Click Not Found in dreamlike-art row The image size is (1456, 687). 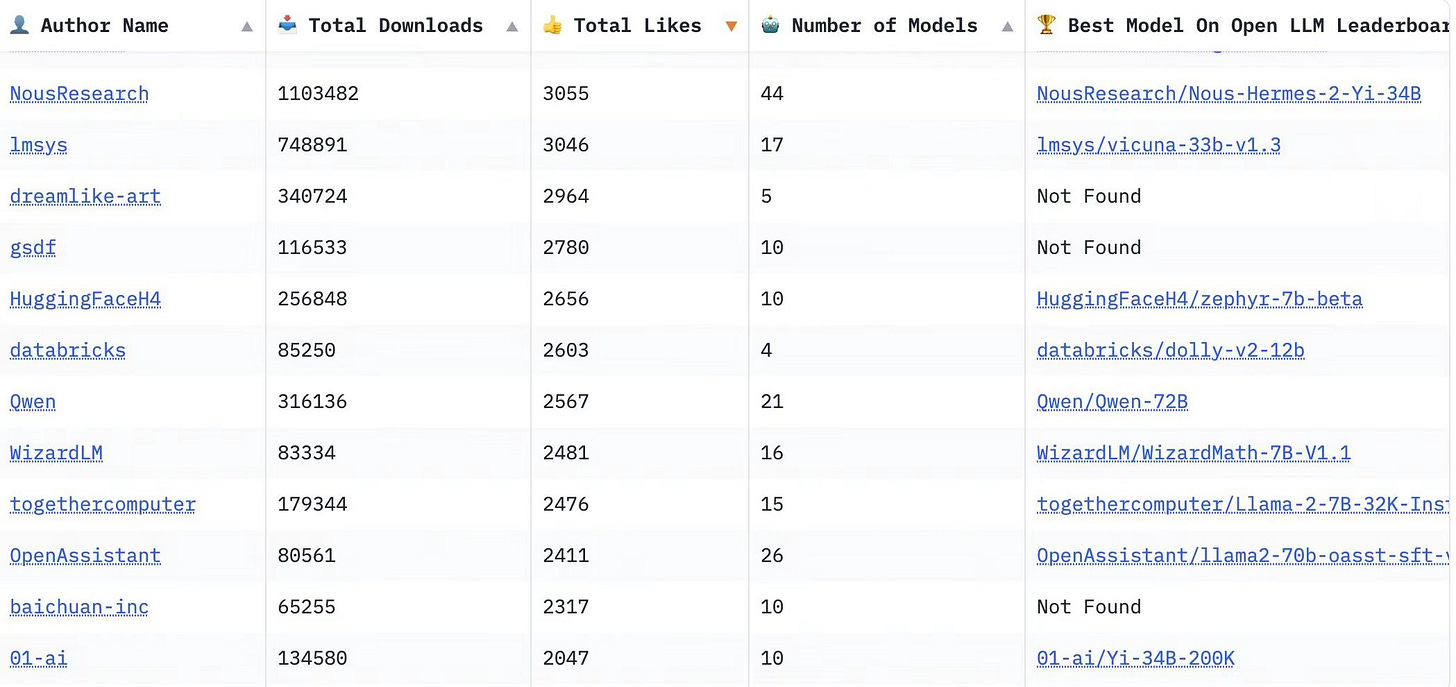1089,196
